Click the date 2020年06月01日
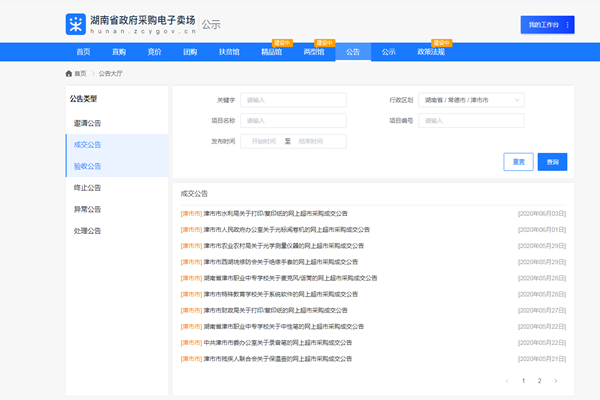600x400 pixels. coord(542,230)
